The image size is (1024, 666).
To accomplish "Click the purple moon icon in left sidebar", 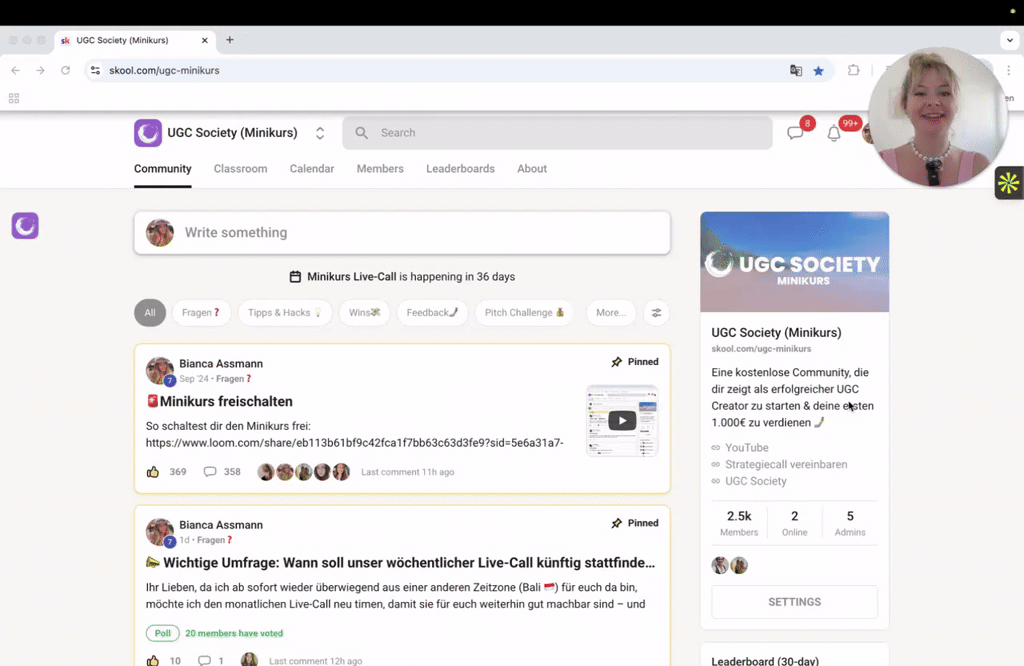I will (25, 226).
